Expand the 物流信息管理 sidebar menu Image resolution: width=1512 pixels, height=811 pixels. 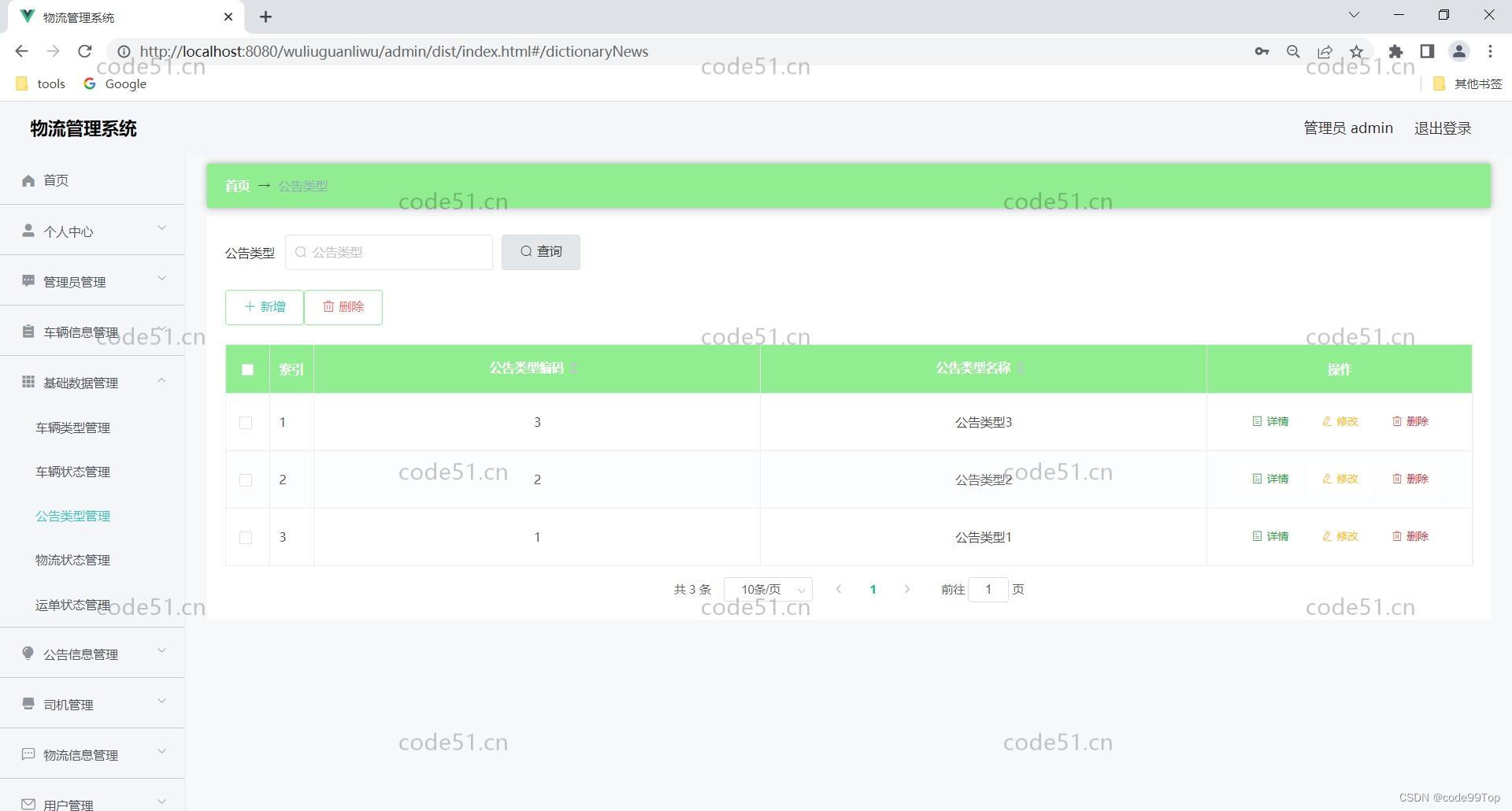point(92,754)
